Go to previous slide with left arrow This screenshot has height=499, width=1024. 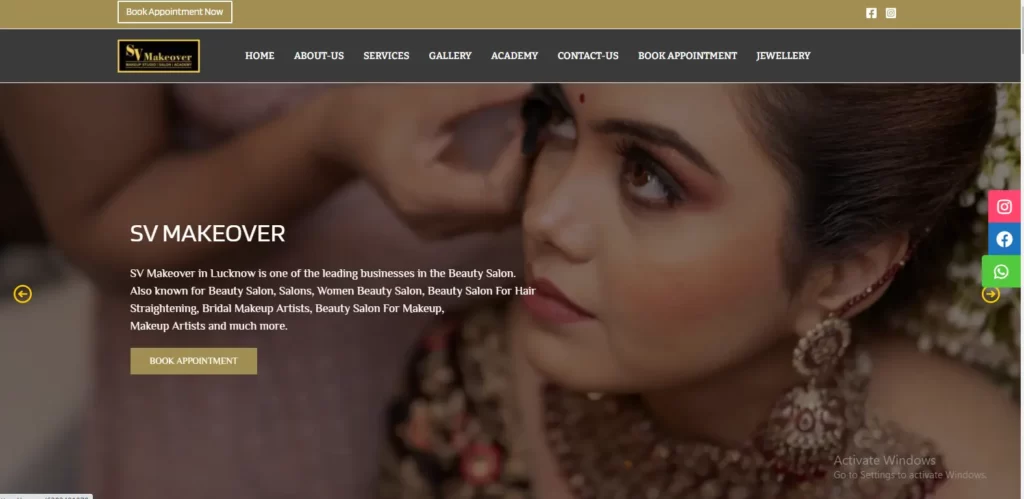coord(23,294)
